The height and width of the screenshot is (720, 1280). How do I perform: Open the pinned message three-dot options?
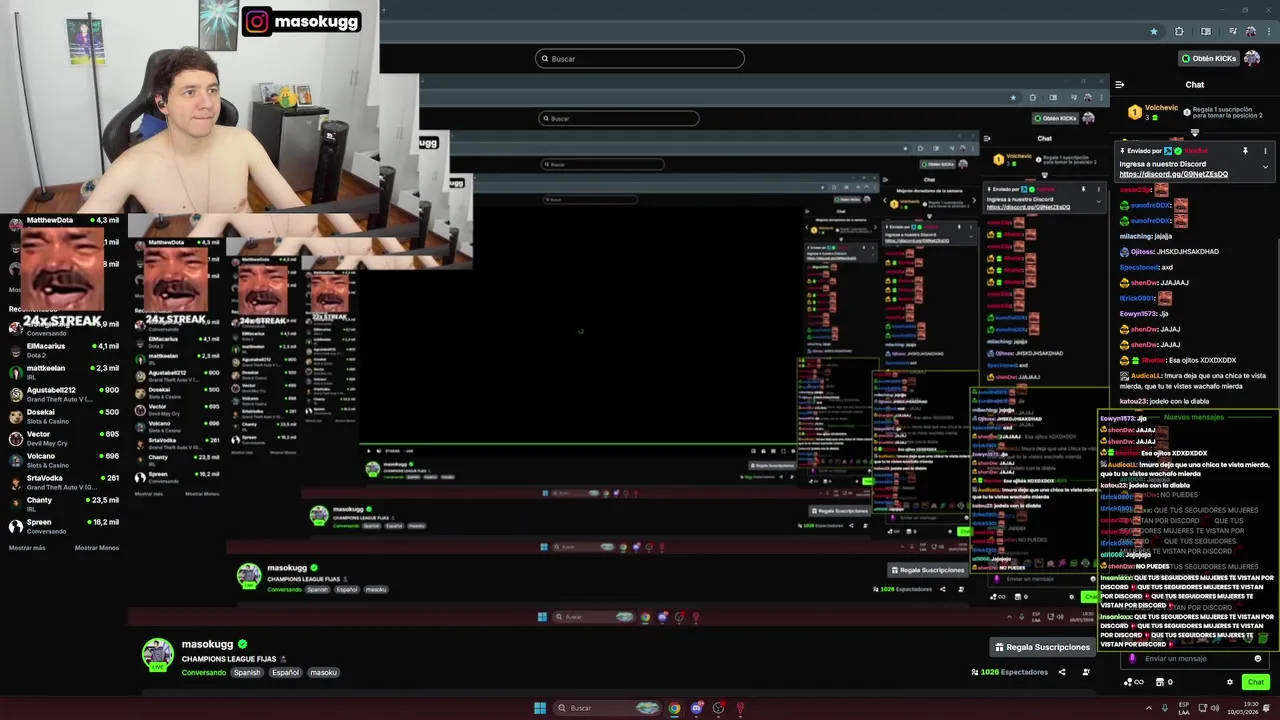tap(1265, 151)
